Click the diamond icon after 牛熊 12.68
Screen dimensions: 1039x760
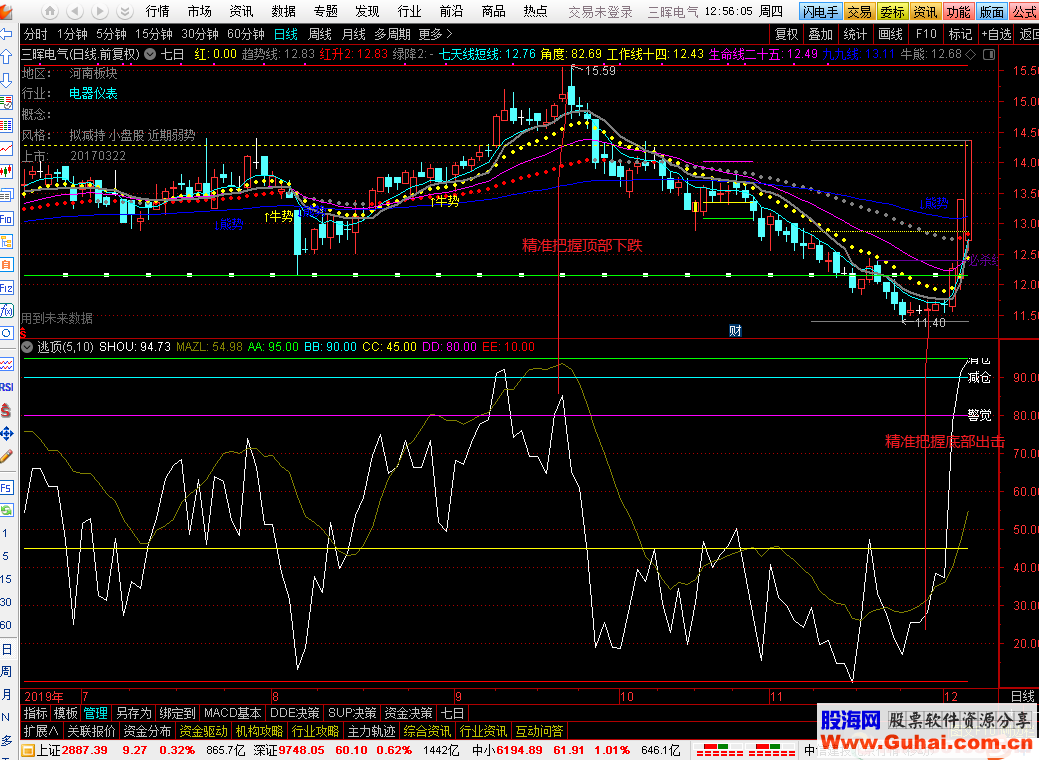pyautogui.click(x=971, y=54)
